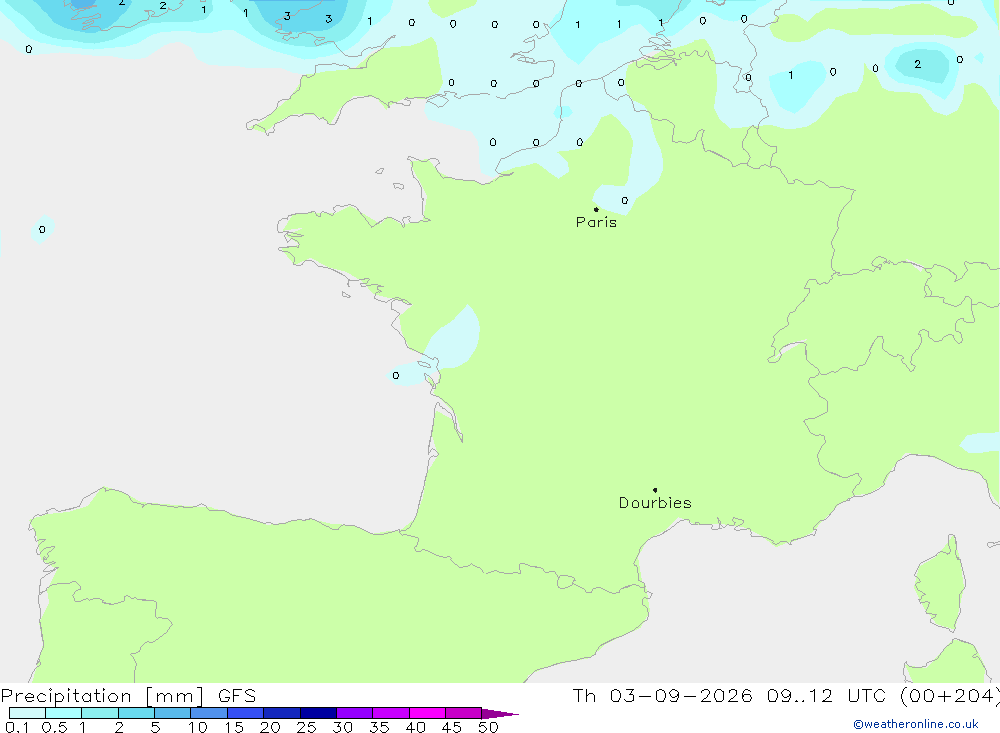
Task: Click the 50 legend scale label
Action: (x=489, y=727)
